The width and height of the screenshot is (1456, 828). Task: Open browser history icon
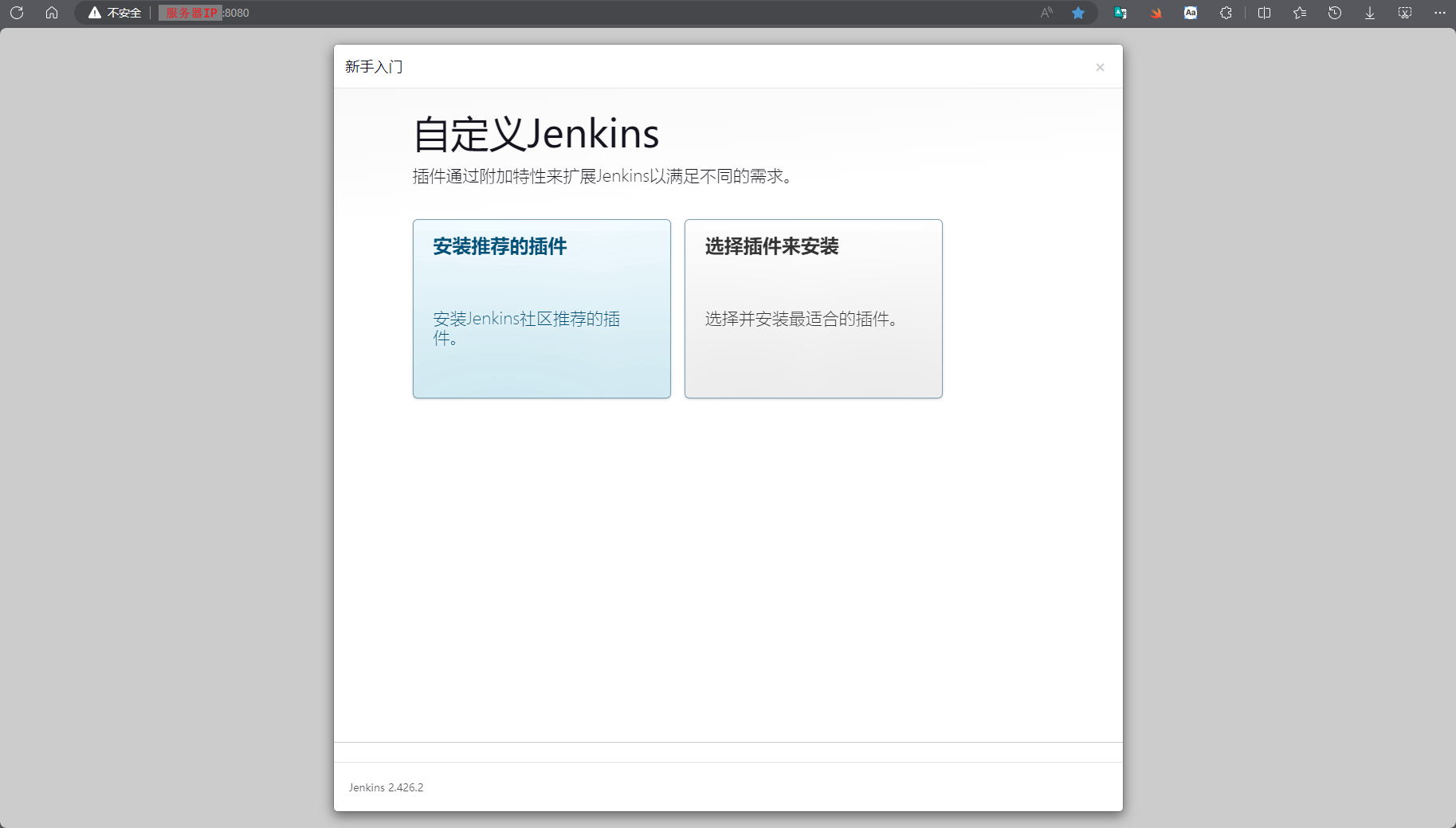coord(1335,13)
